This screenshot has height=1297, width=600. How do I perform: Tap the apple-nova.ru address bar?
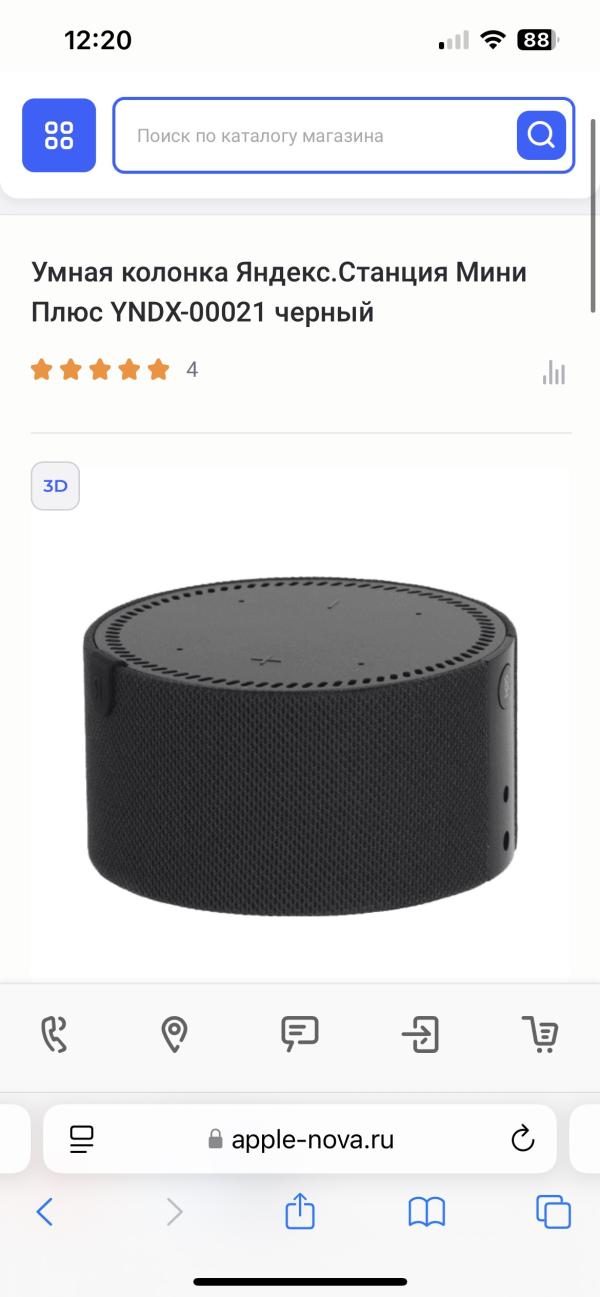[x=300, y=1138]
